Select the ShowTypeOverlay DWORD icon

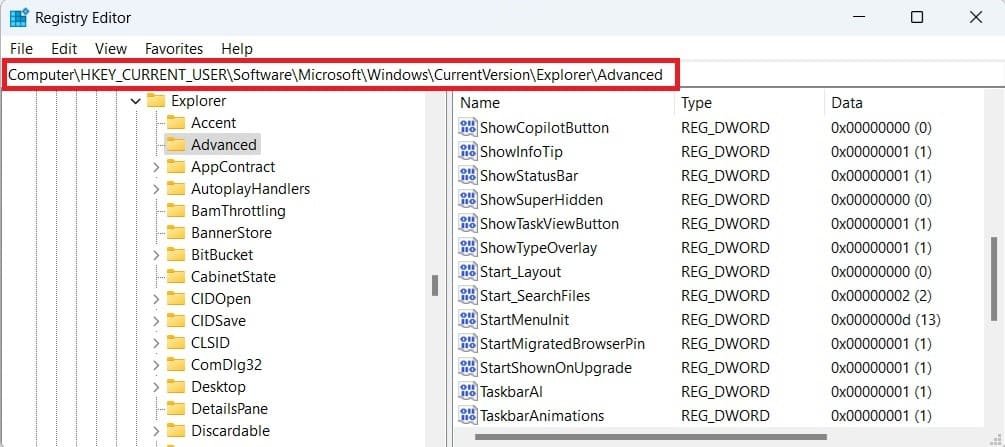pos(468,248)
